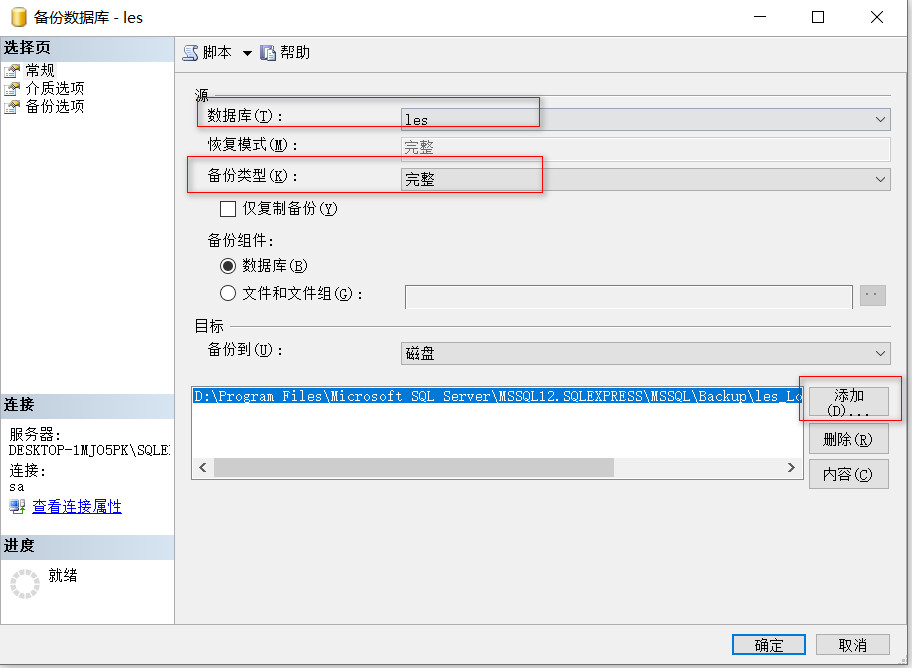Click the 内容(C) button
Viewport: 912px width, 668px height.
tap(849, 474)
